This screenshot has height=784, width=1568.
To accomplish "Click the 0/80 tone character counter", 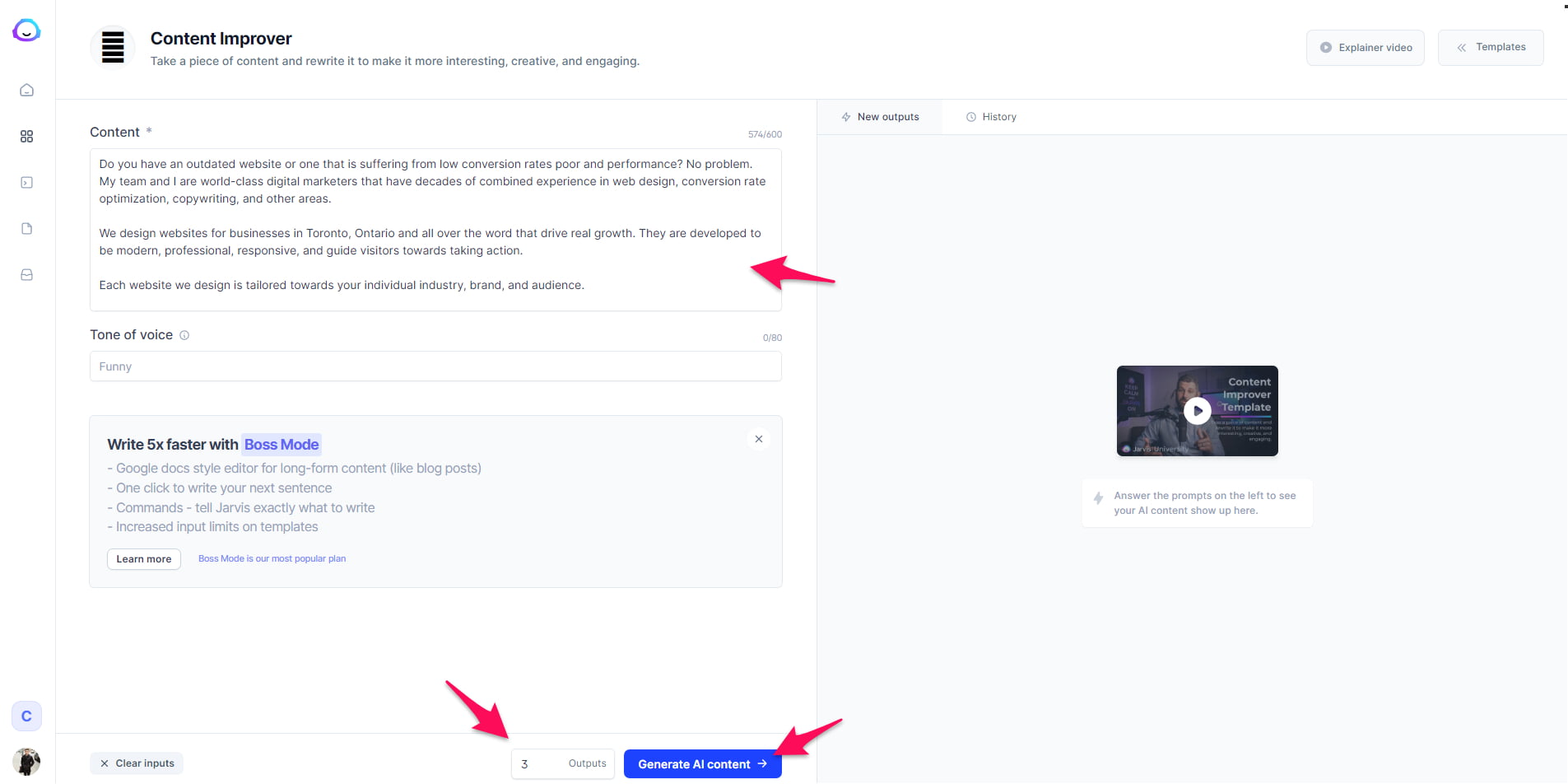I will (x=772, y=338).
